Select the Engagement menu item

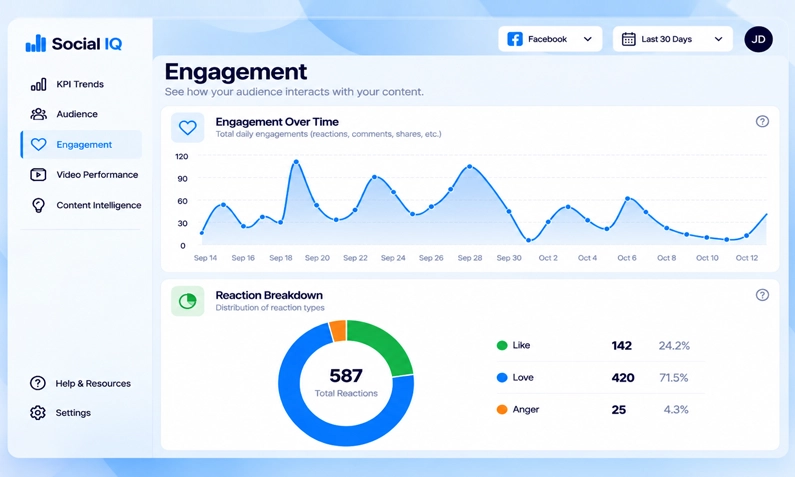81,144
